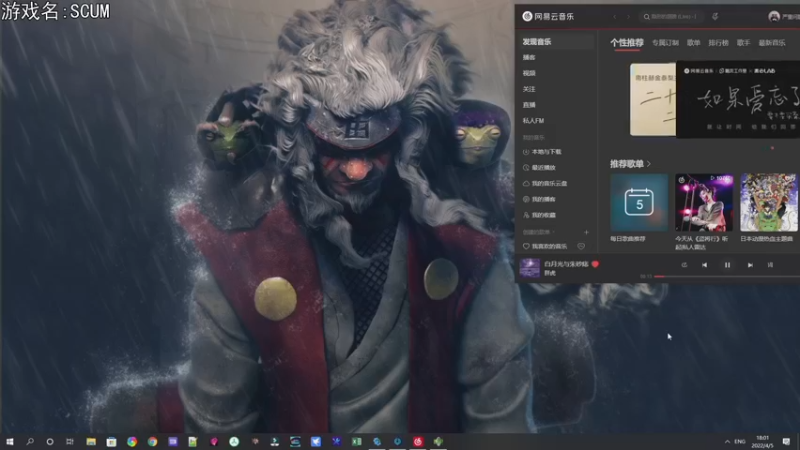The height and width of the screenshot is (450, 800).
Task: Open 发现音乐 in NetEase sidebar
Action: coord(556,42)
